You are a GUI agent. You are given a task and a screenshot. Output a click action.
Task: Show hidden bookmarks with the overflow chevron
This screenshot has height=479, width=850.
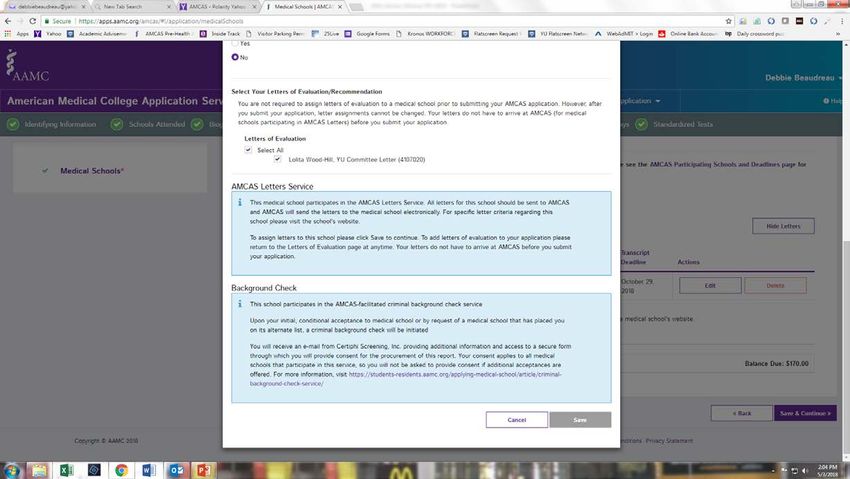838,34
